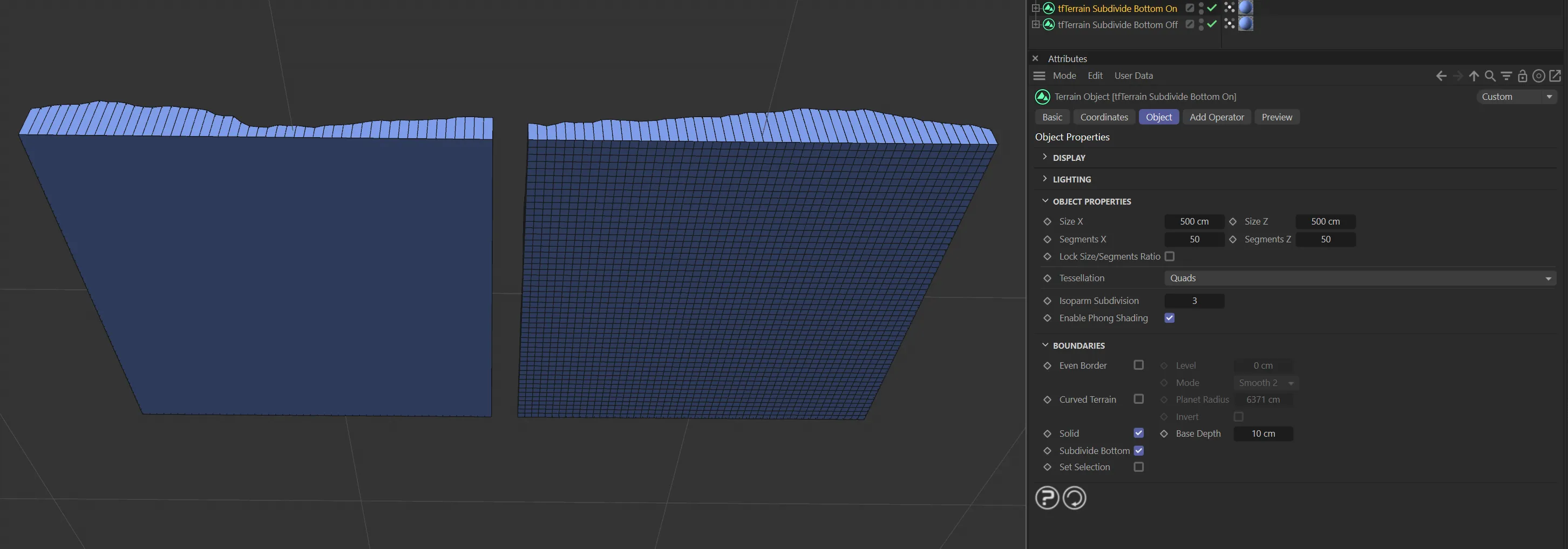Open the Tessellation Quads dropdown

[1360, 278]
